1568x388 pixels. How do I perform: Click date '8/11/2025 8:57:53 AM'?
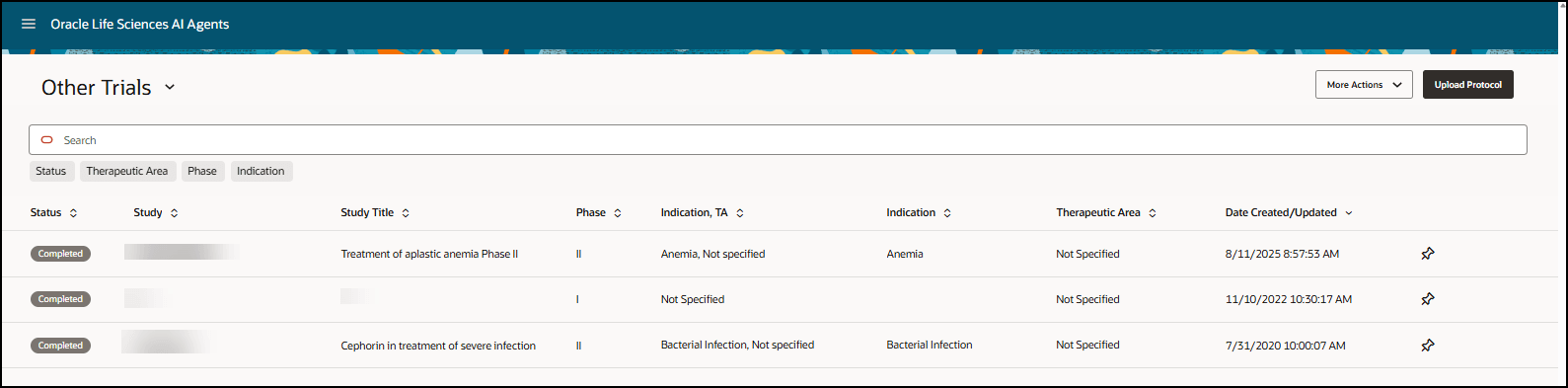[x=1282, y=254]
